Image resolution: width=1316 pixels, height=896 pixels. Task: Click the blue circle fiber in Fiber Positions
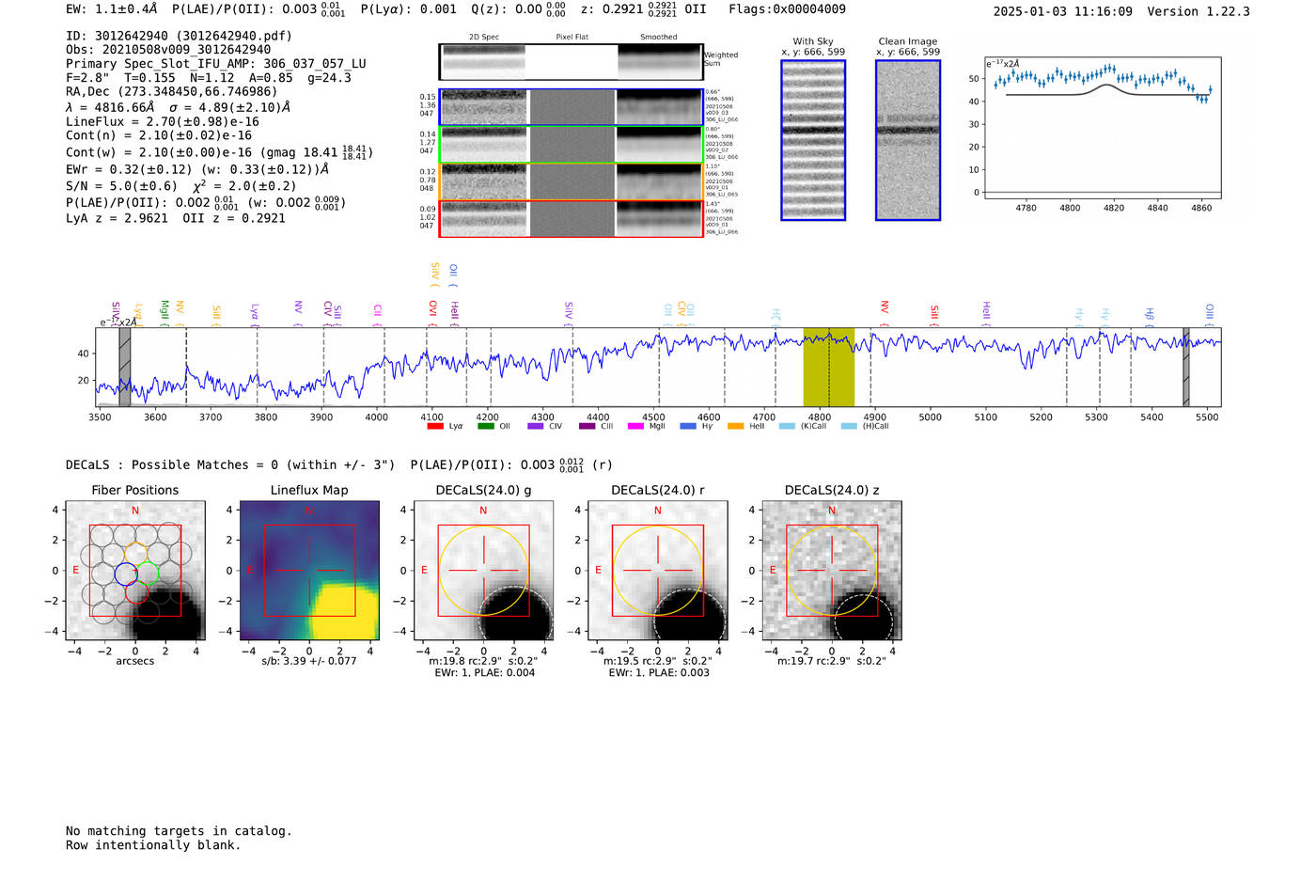point(125,574)
